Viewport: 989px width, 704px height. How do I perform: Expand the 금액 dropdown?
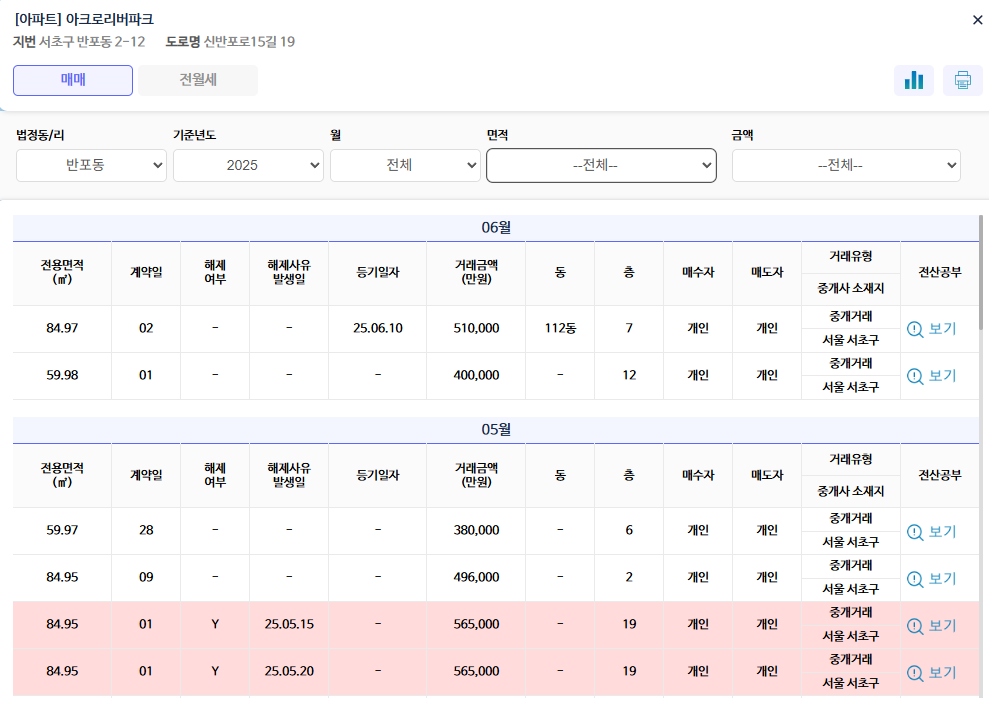coord(846,165)
